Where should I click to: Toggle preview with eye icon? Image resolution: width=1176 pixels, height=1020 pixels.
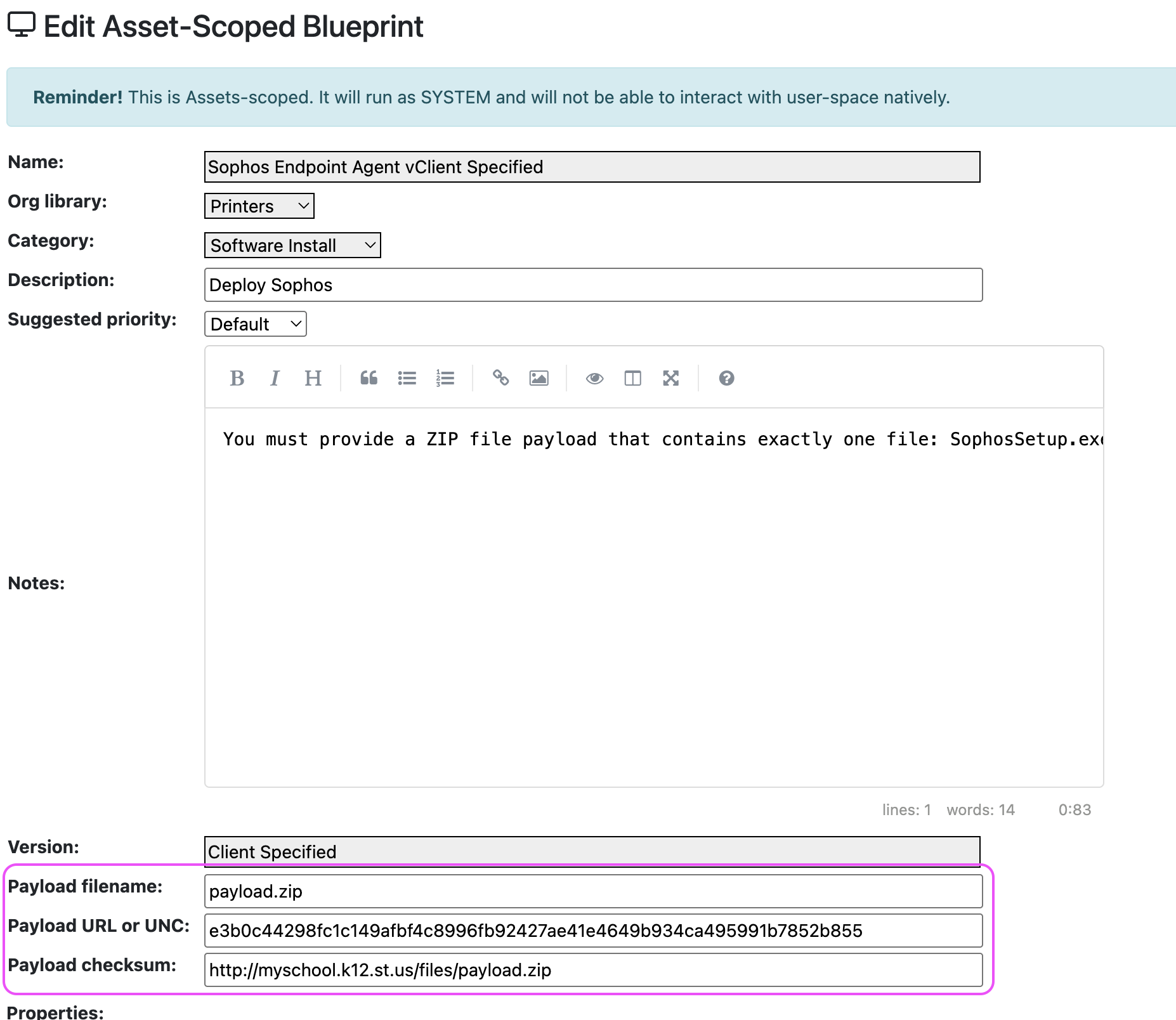[595, 378]
